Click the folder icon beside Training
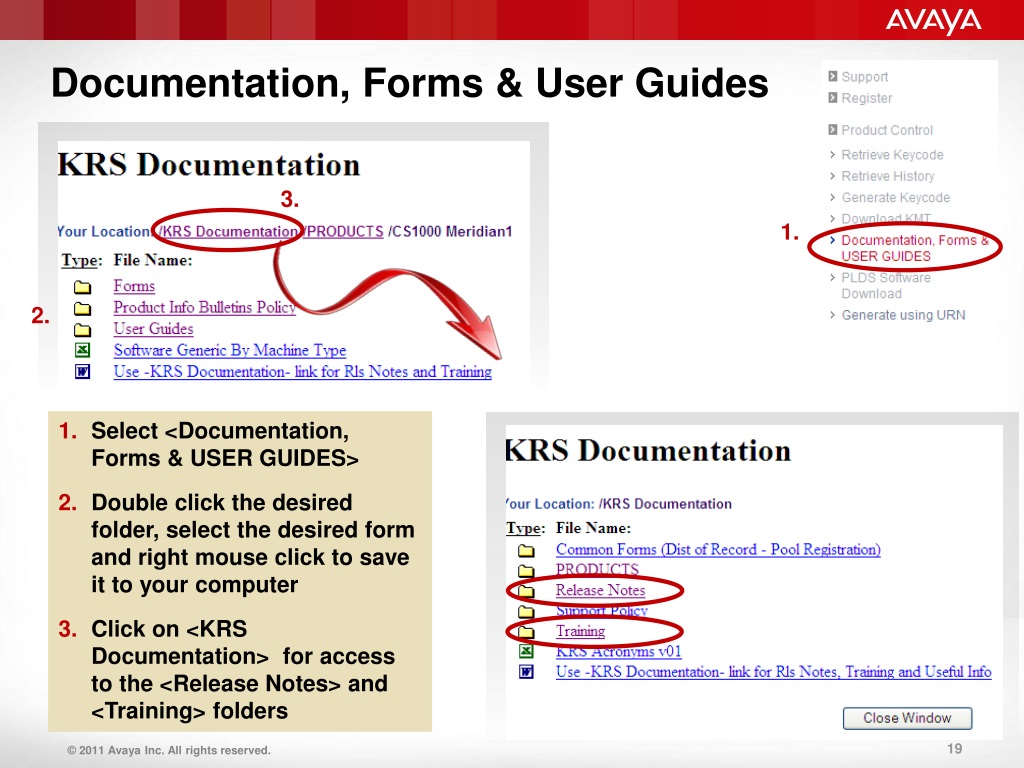The width and height of the screenshot is (1024, 768). [526, 632]
